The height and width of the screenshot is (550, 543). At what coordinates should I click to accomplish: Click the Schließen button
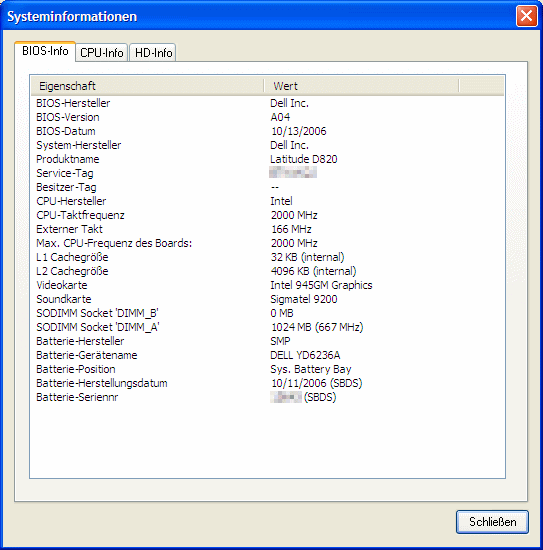click(x=492, y=522)
